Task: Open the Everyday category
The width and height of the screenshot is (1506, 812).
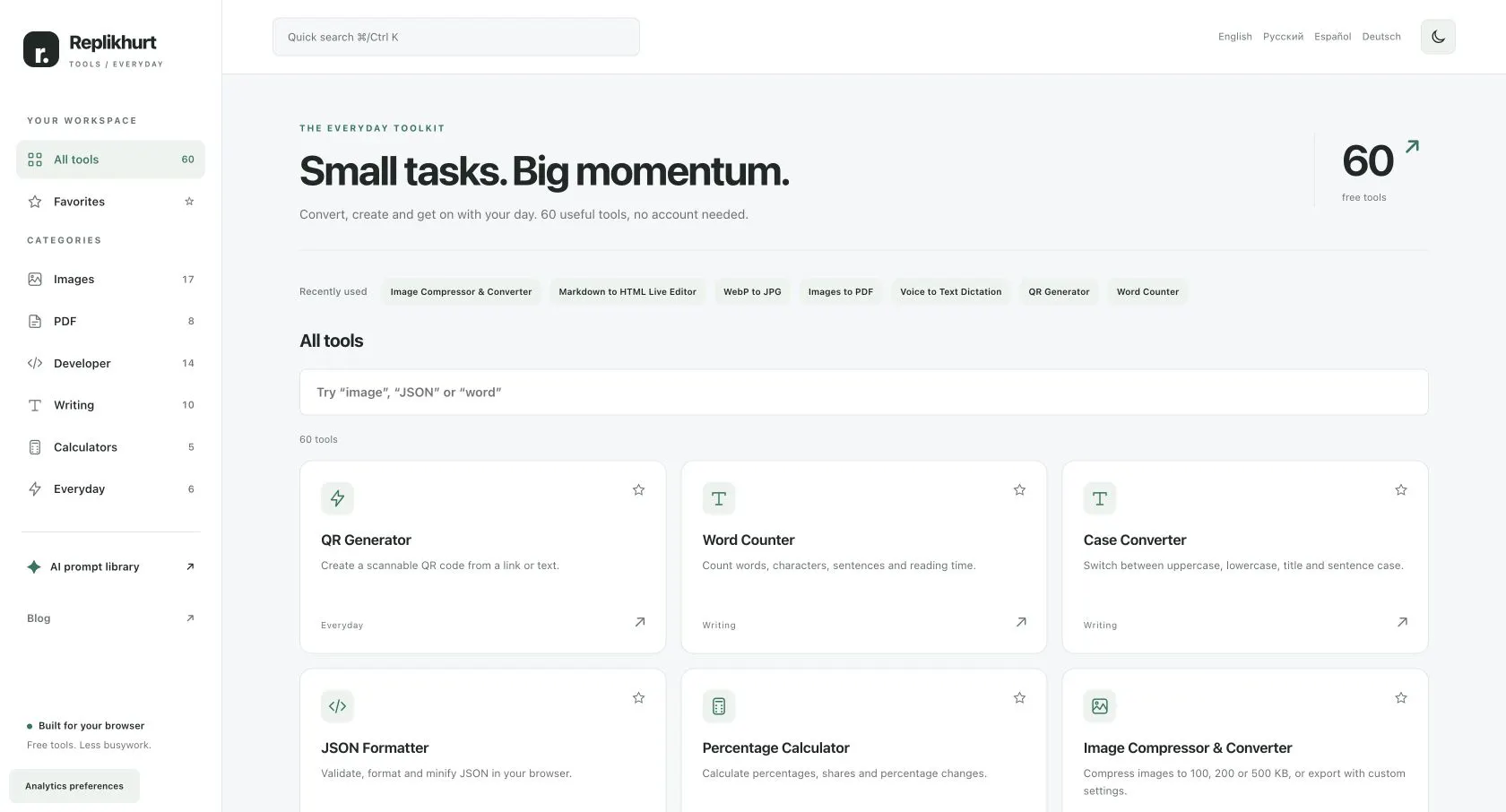Action: coord(110,488)
